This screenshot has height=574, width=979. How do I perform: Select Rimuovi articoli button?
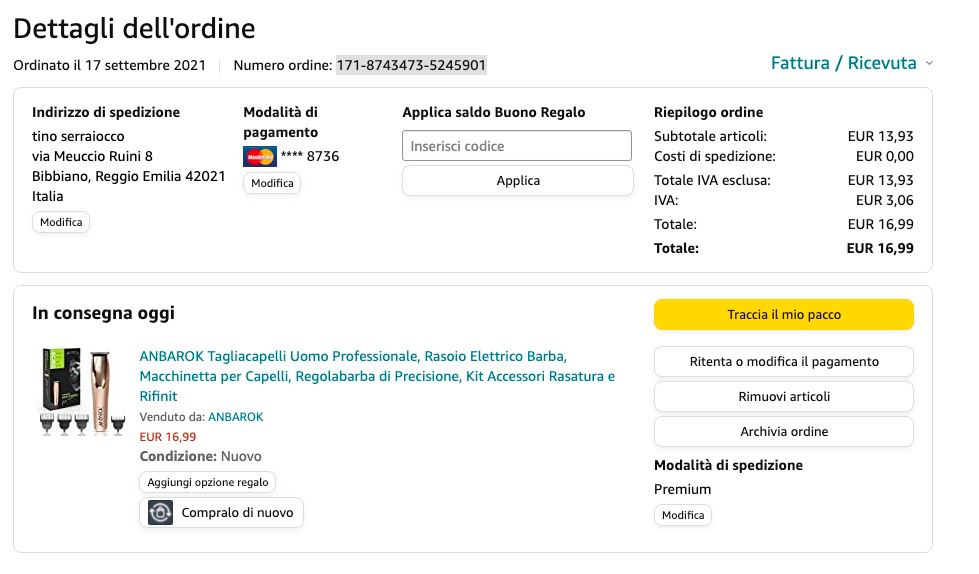coord(784,397)
